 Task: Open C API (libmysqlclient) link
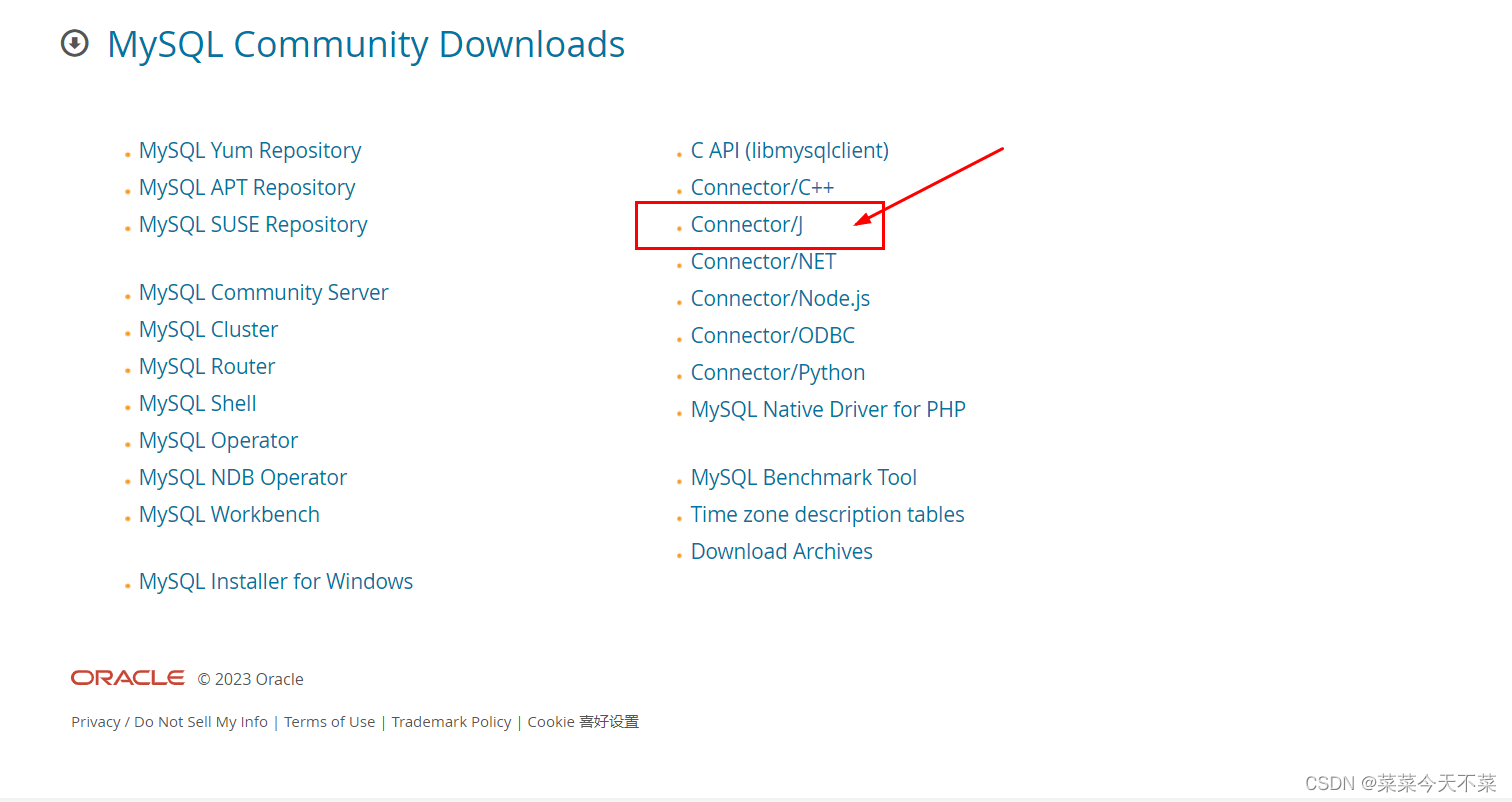coord(790,151)
